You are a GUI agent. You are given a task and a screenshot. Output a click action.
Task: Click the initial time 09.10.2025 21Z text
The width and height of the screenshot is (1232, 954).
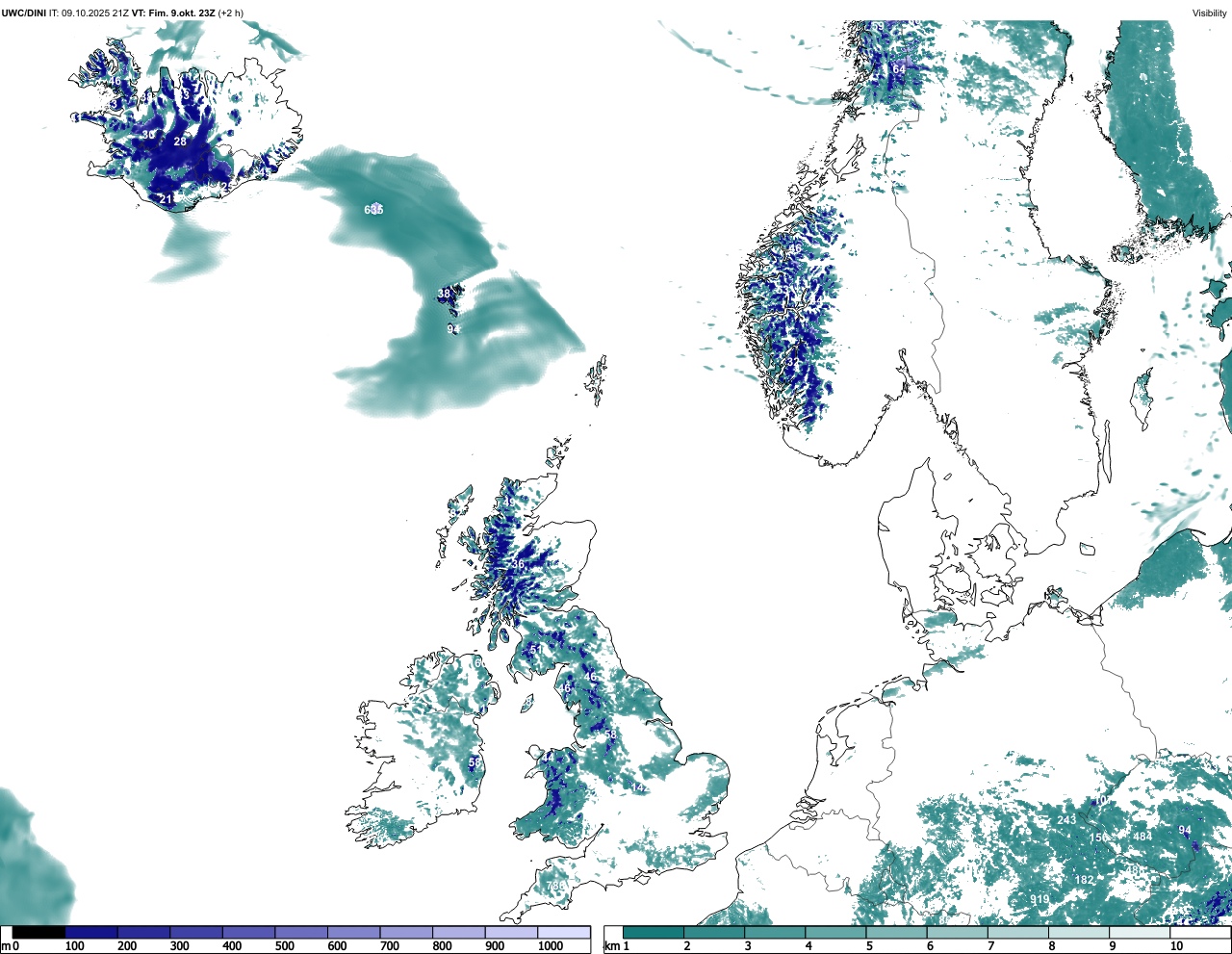click(95, 13)
